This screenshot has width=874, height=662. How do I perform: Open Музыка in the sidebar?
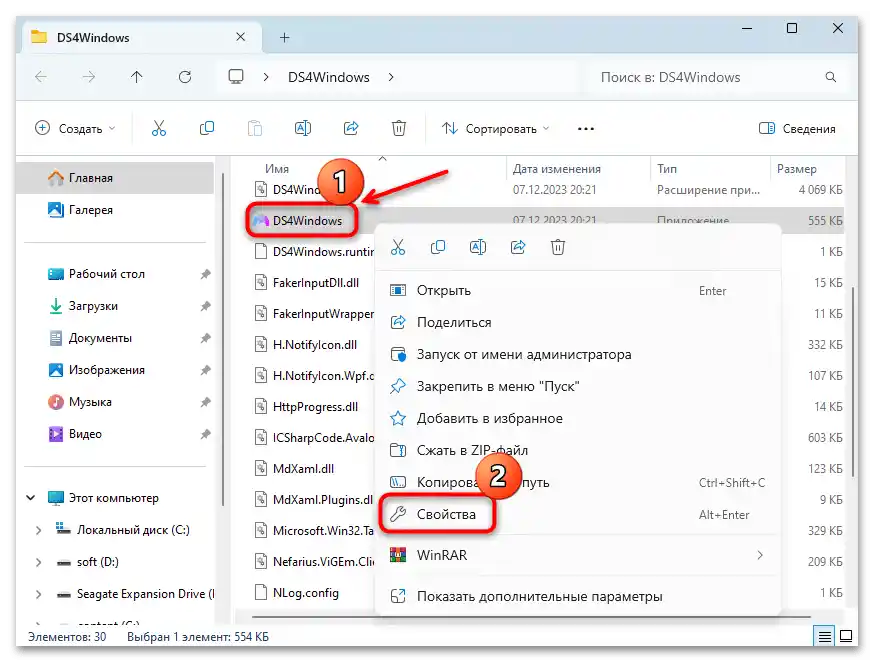point(115,402)
